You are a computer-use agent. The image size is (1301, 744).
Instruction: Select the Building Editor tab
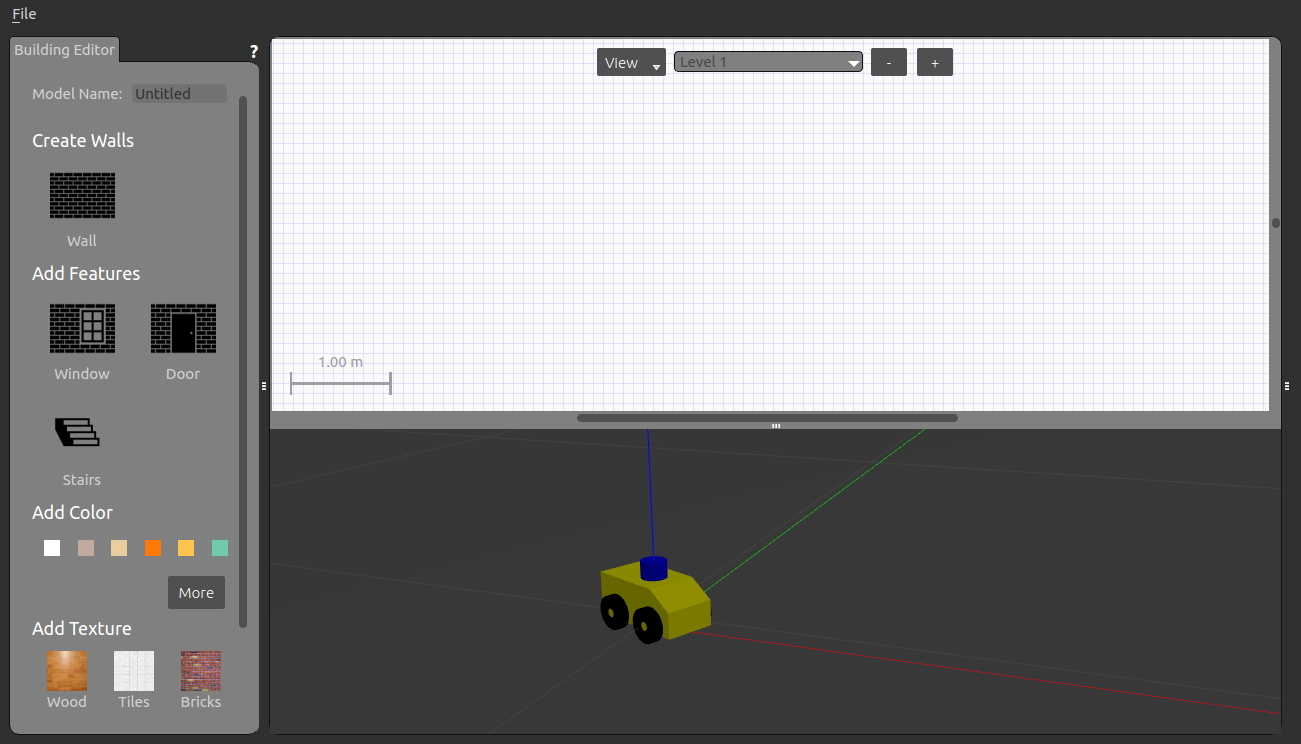[x=64, y=50]
